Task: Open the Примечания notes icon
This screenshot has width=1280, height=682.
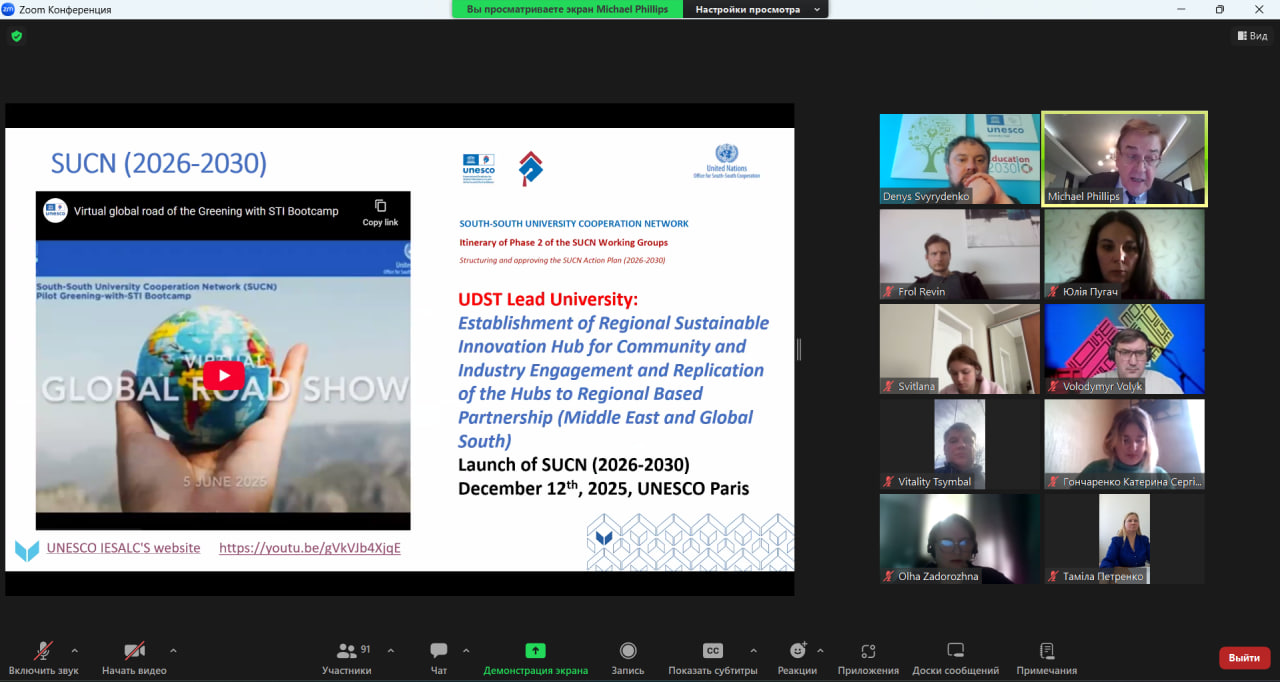Action: tap(1046, 651)
